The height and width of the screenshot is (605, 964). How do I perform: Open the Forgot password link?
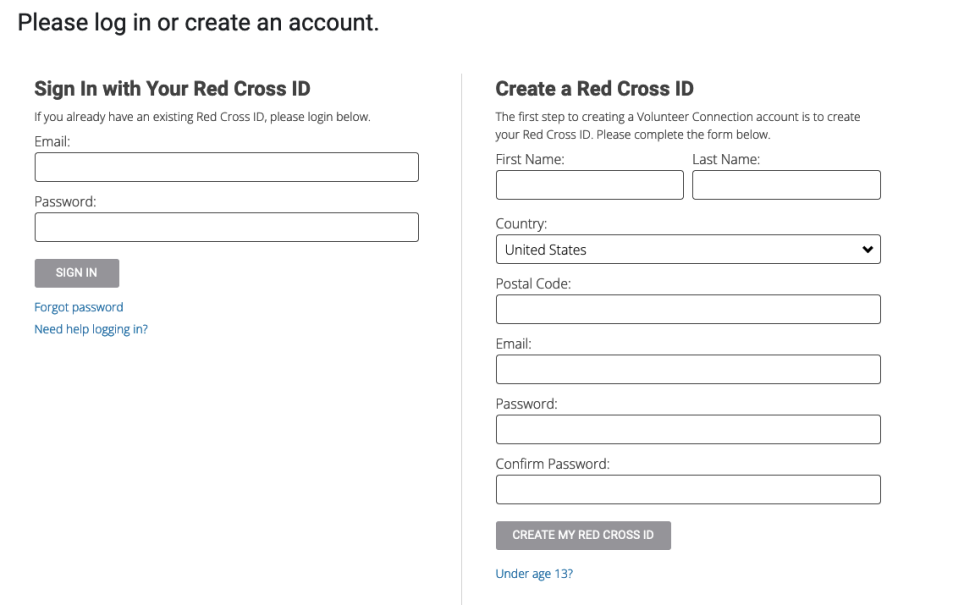(79, 307)
